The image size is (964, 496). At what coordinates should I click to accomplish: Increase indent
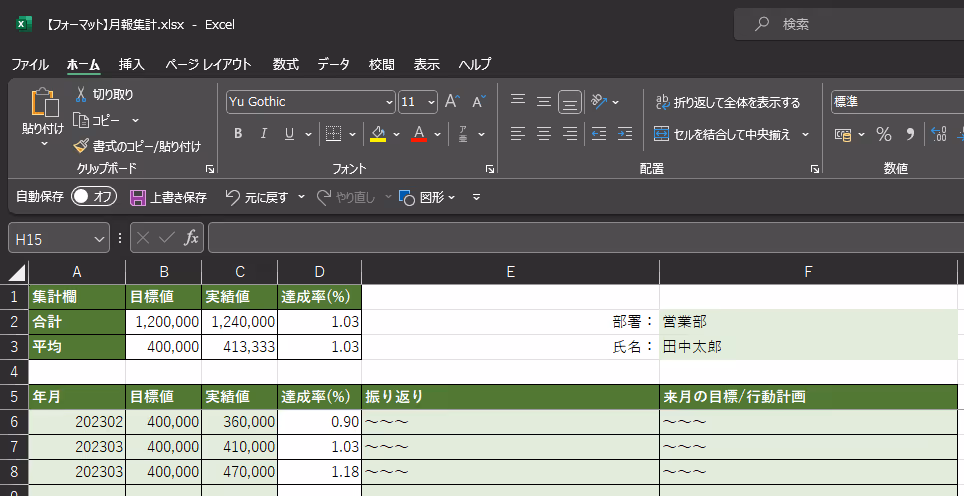pos(625,134)
